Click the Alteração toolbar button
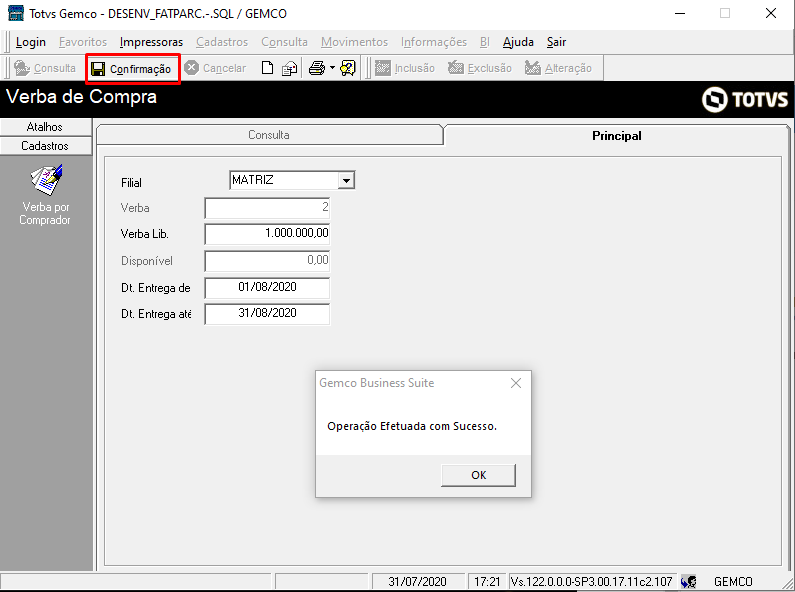 [558, 68]
